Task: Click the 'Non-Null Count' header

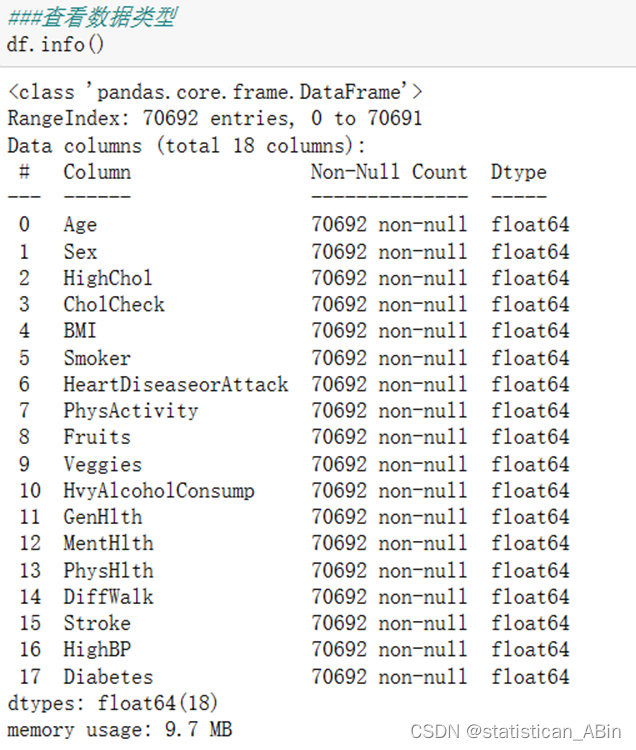Action: coord(388,172)
